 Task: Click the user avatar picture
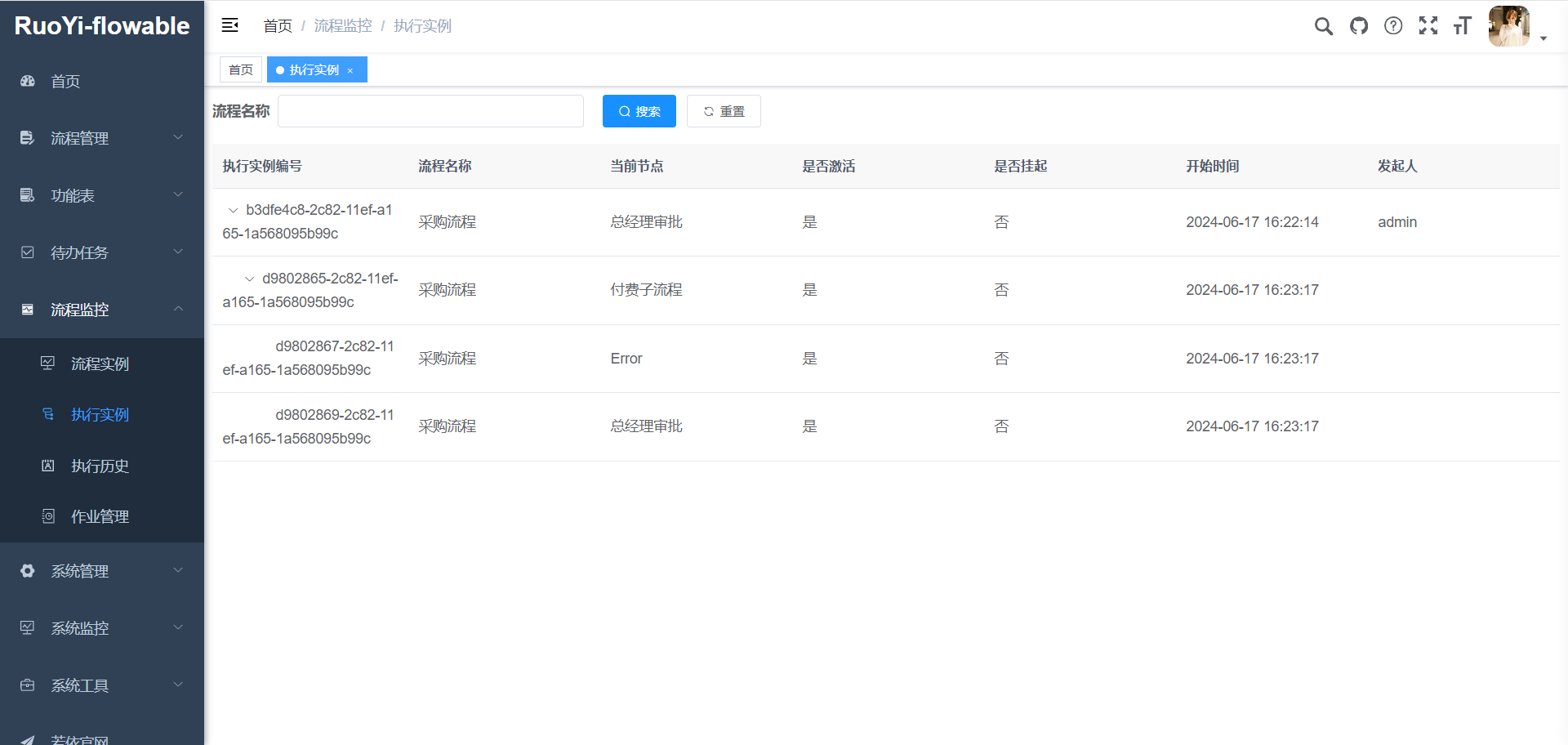click(x=1508, y=26)
